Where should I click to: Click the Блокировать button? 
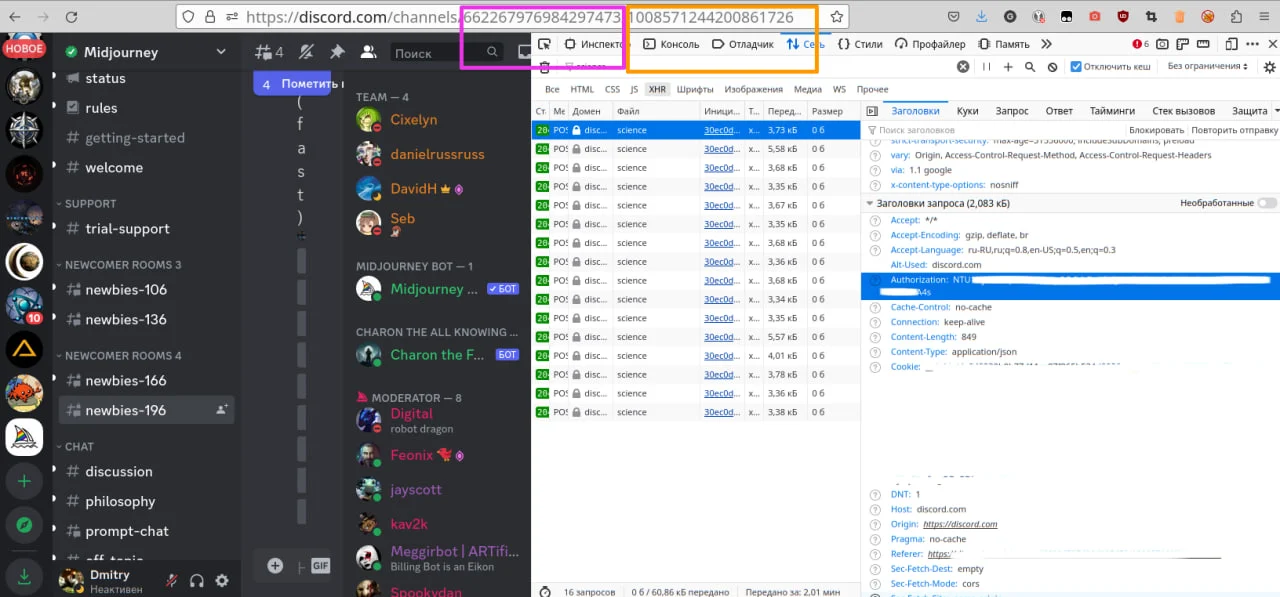click(x=1156, y=130)
